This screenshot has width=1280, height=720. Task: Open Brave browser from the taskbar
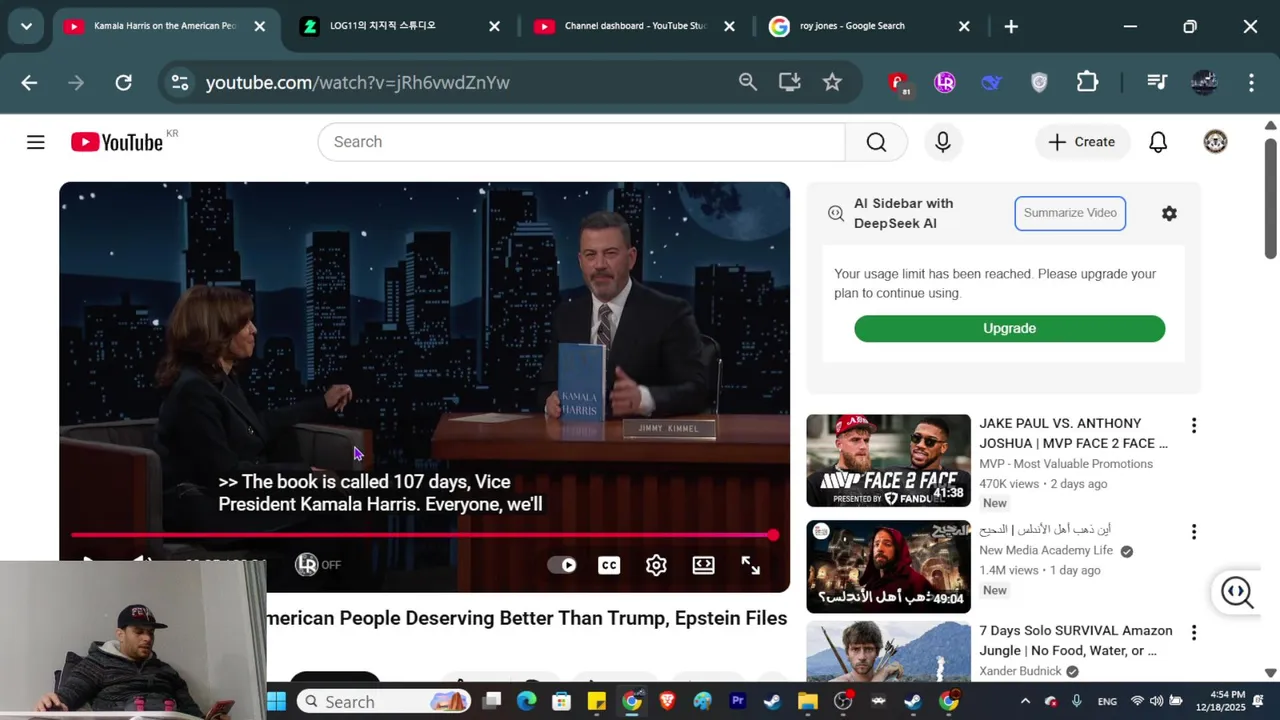(667, 701)
